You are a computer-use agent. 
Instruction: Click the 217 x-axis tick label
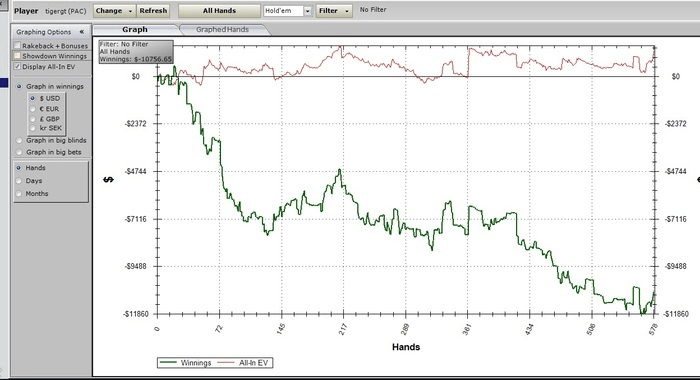(342, 330)
